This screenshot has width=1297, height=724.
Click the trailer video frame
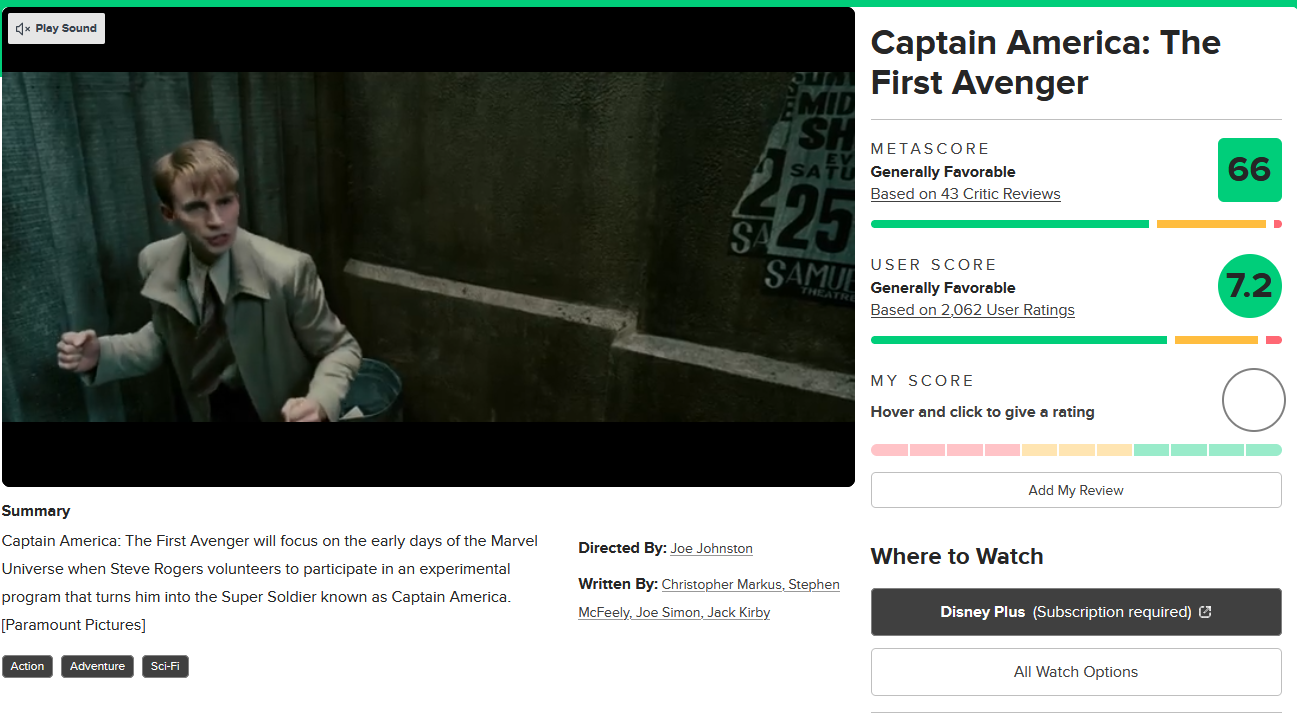click(x=428, y=247)
